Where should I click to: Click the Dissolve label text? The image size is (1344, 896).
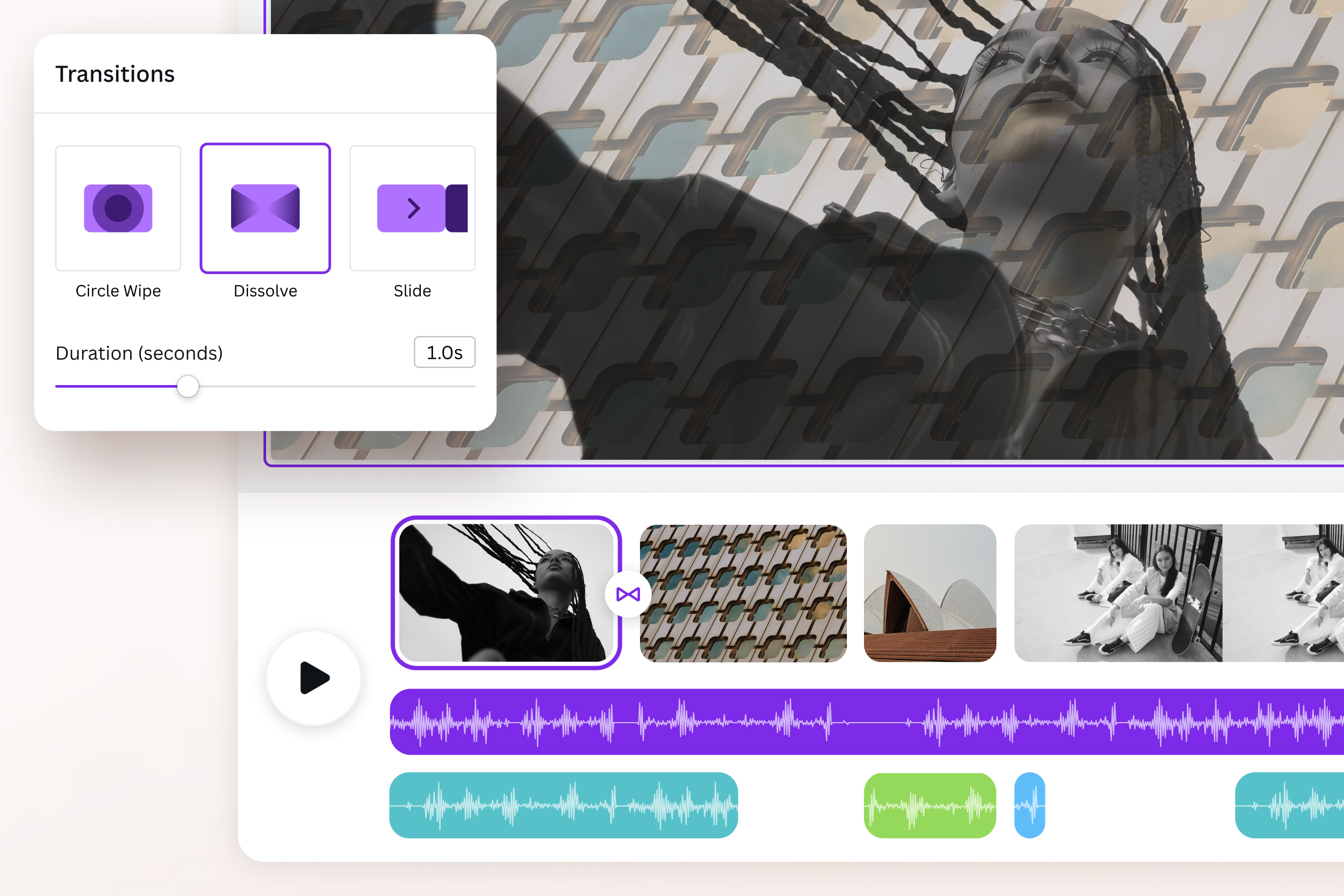[265, 291]
